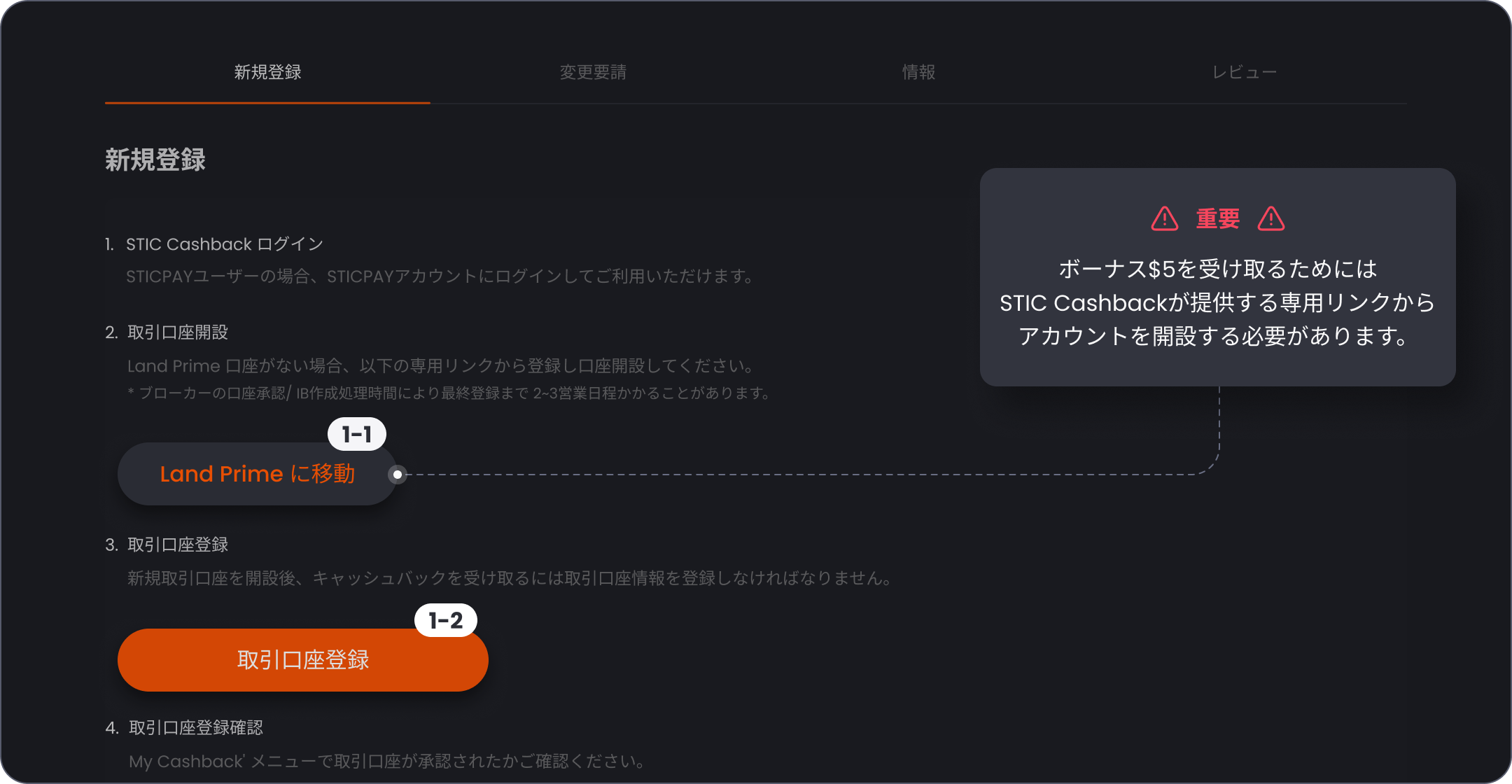Click the orange underline beneath 新規登録 tab
This screenshot has height=784, width=1512.
267,104
